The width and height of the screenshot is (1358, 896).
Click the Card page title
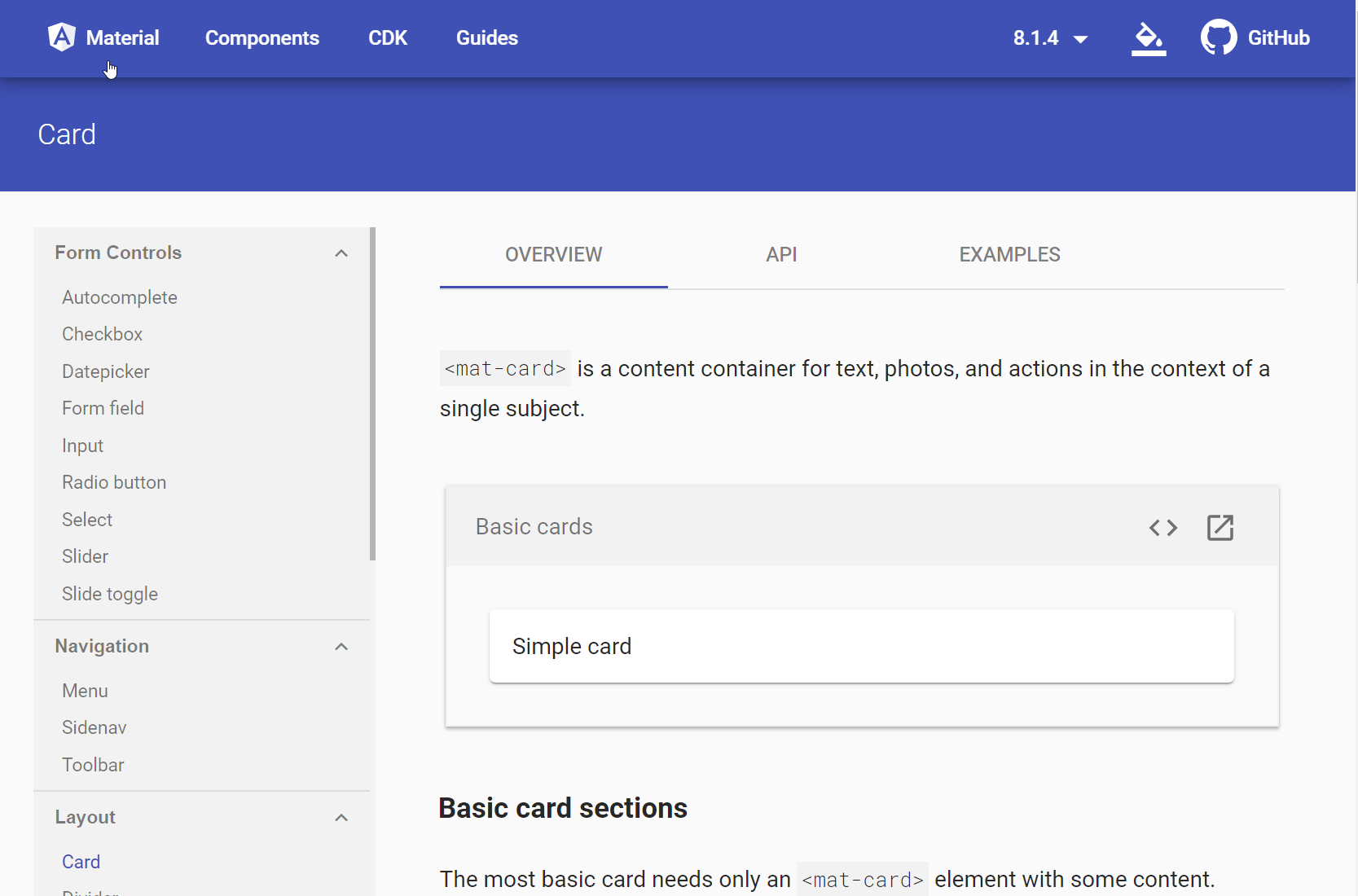[x=67, y=134]
